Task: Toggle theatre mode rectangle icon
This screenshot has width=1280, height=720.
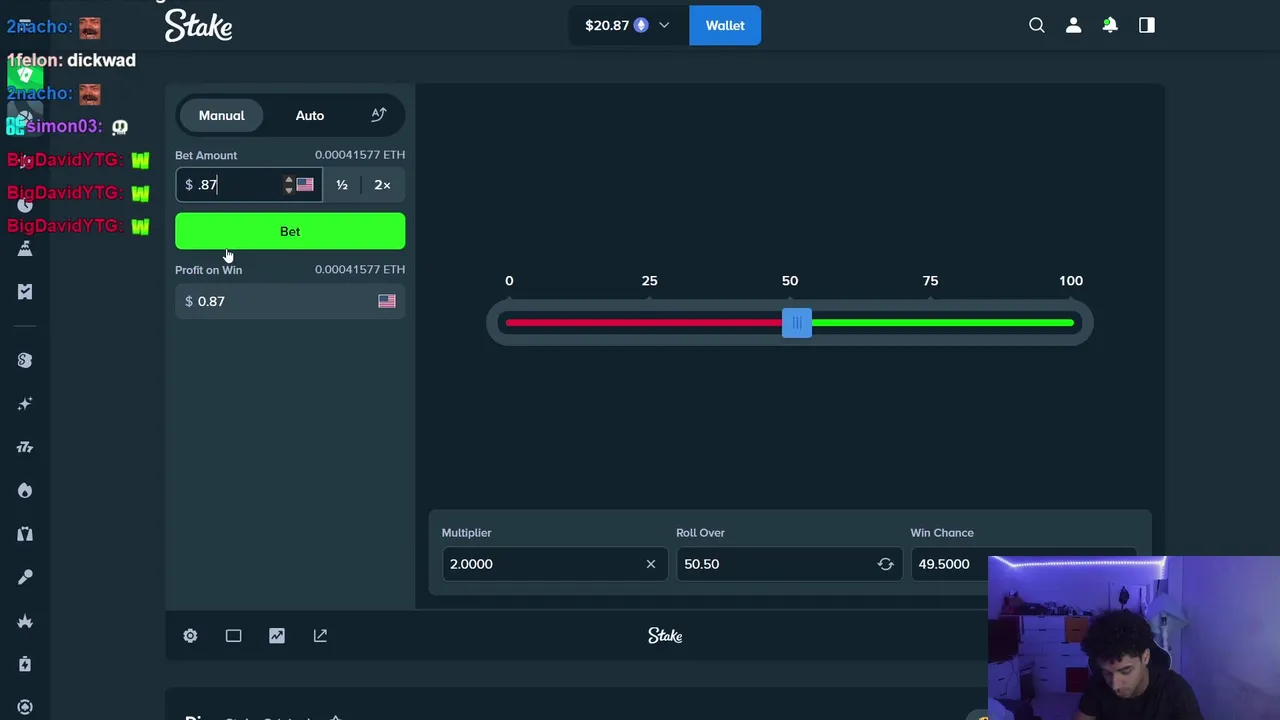Action: click(x=233, y=636)
